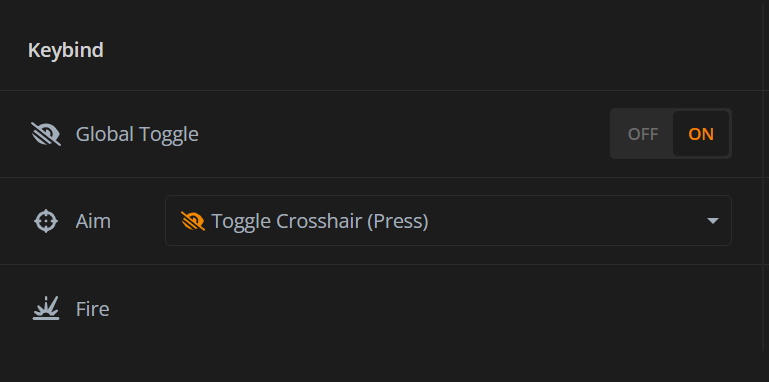Click the Fire label text

[x=93, y=309]
